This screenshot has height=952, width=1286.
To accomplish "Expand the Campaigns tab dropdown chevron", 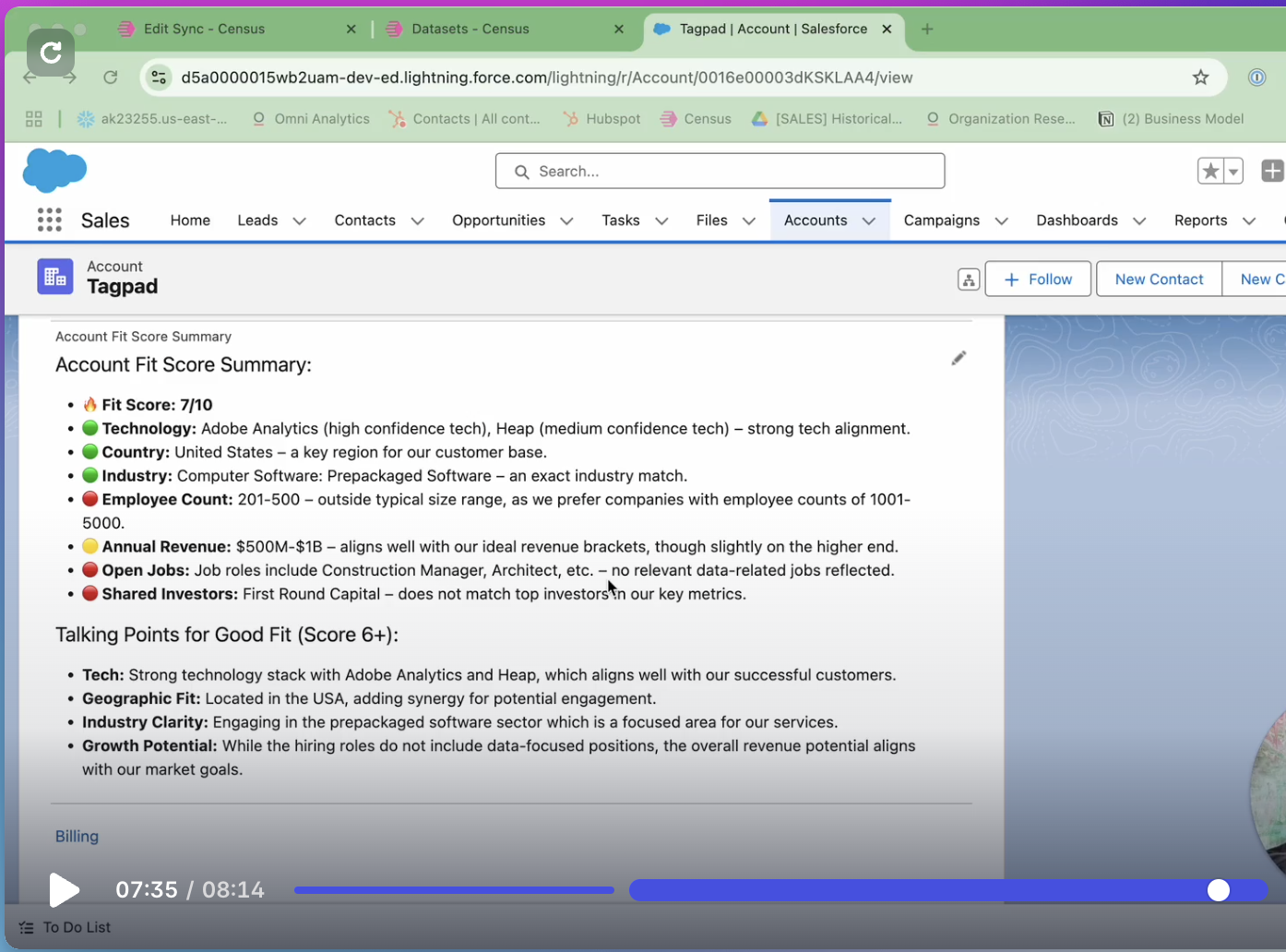I will 1002,221.
